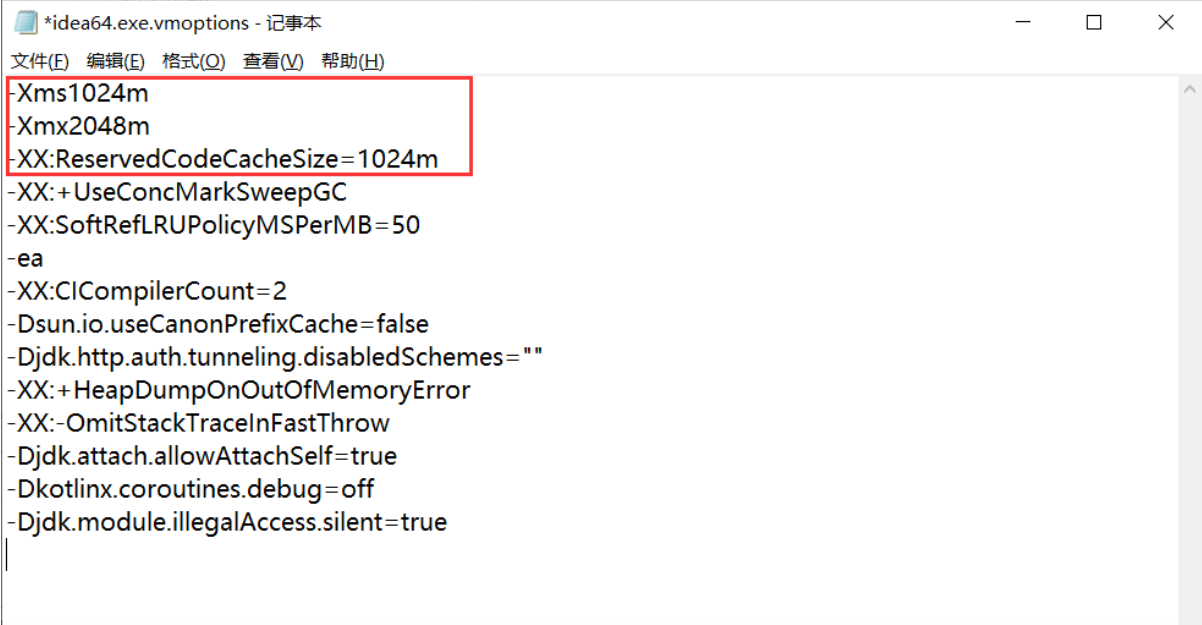The width and height of the screenshot is (1202, 625).
Task: Click the -Dkotlinx.coroutines.debug=off line
Action: click(191, 490)
